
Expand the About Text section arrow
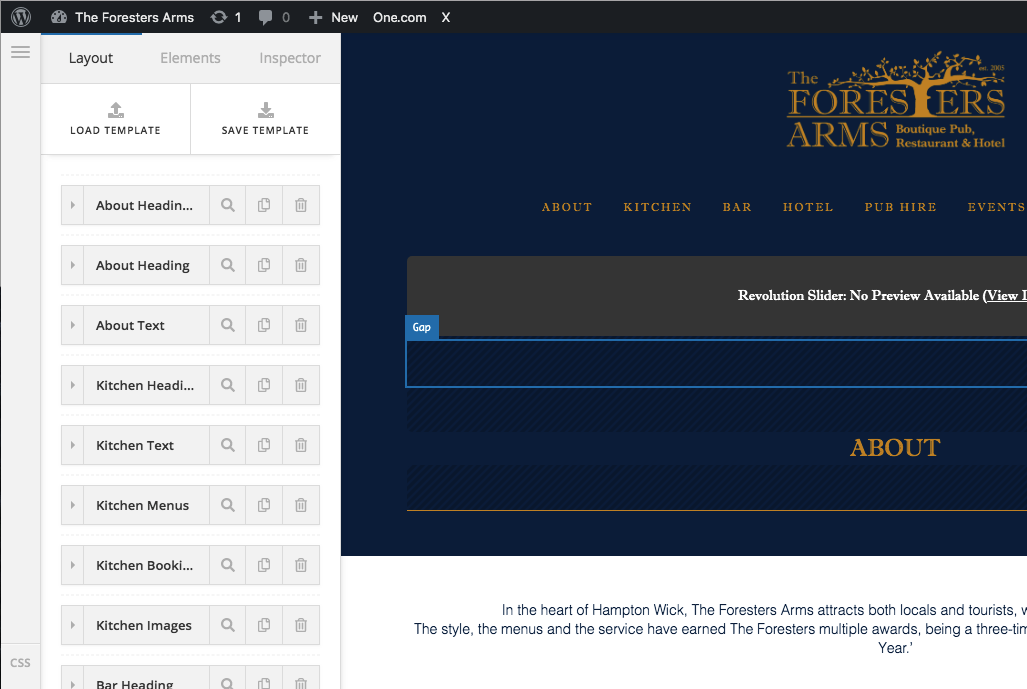click(x=73, y=325)
